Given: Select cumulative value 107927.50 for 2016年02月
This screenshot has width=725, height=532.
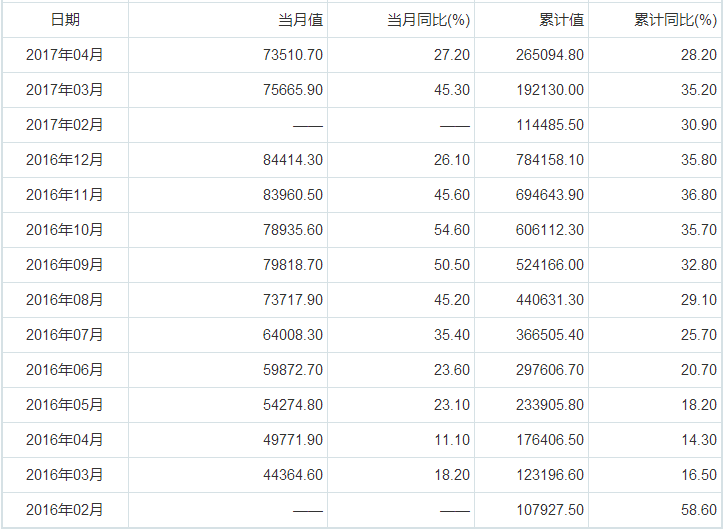Looking at the screenshot, I should (550, 510).
